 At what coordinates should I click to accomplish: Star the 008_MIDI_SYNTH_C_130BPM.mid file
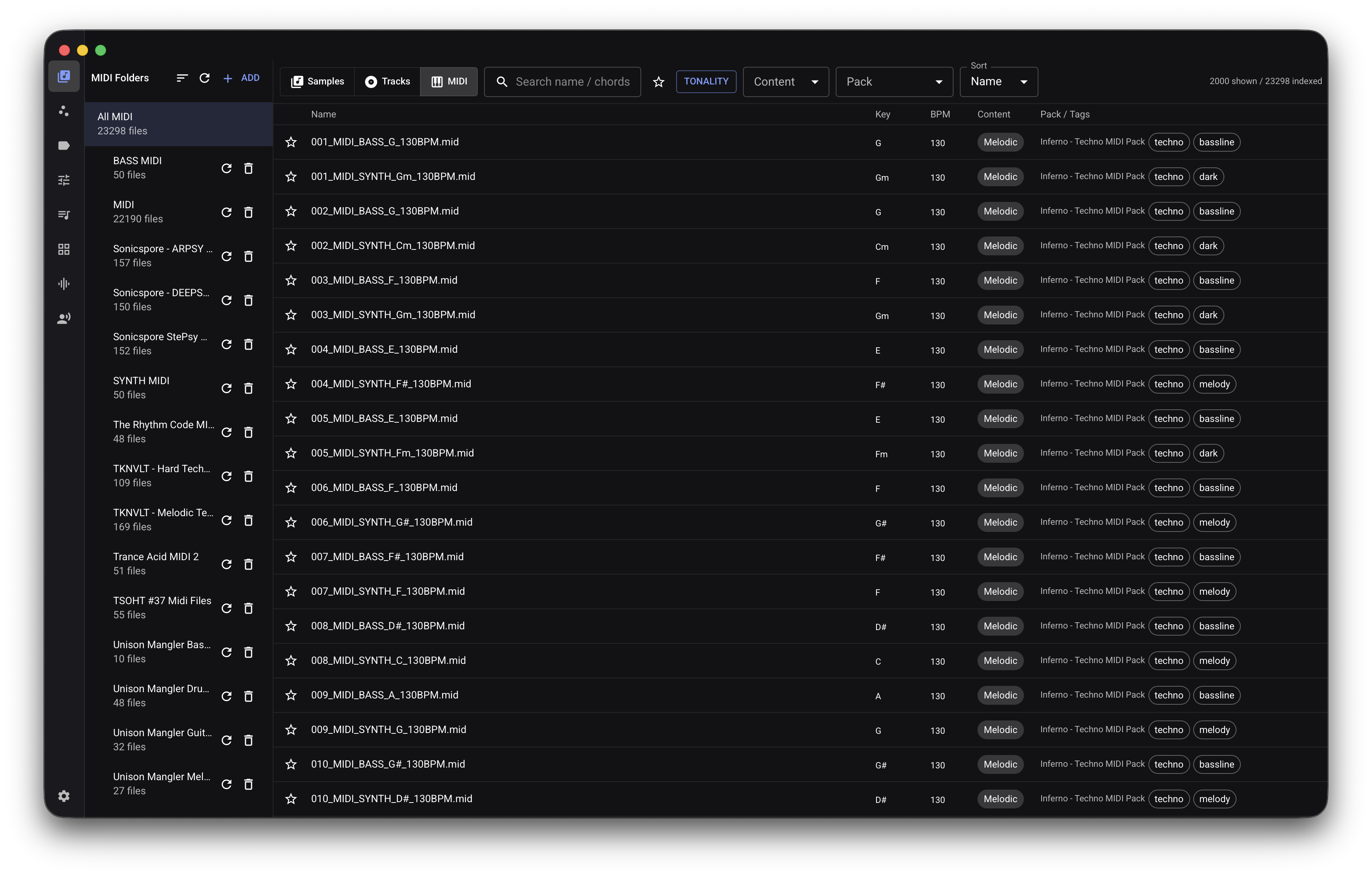(291, 660)
